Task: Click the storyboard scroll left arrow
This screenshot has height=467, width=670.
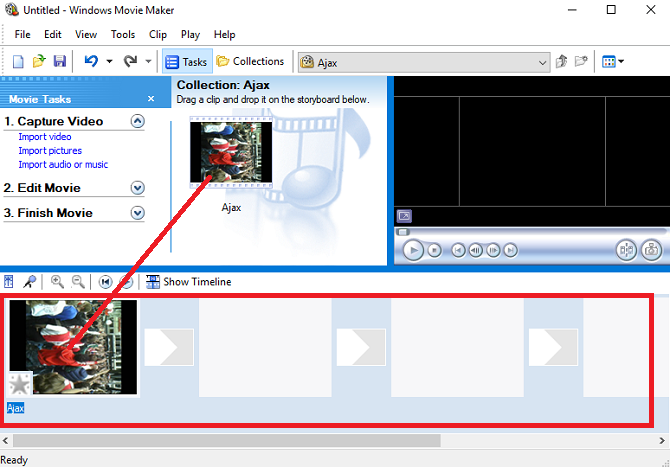Action: pos(6,441)
